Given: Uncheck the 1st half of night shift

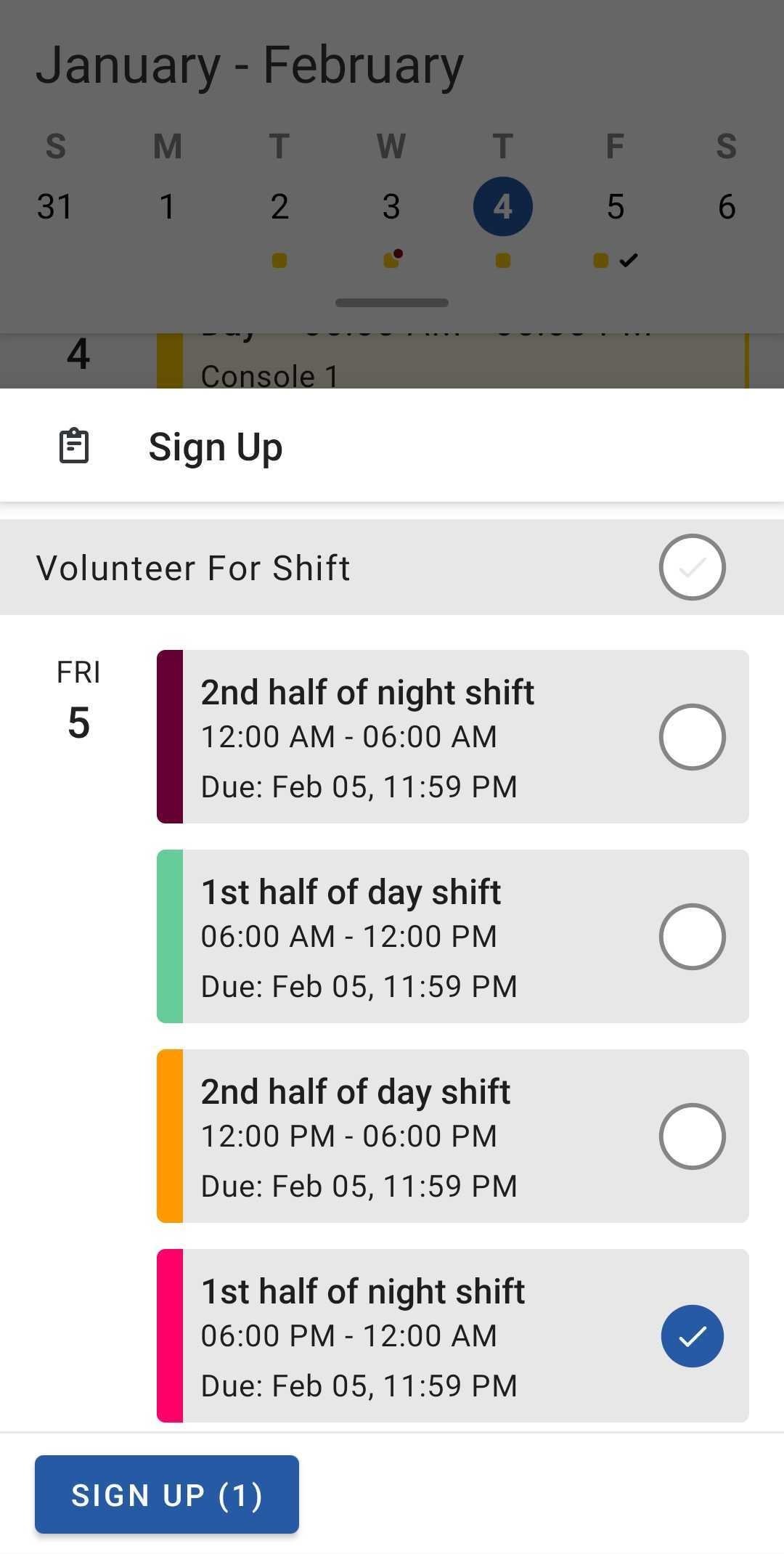Looking at the screenshot, I should 692,1336.
